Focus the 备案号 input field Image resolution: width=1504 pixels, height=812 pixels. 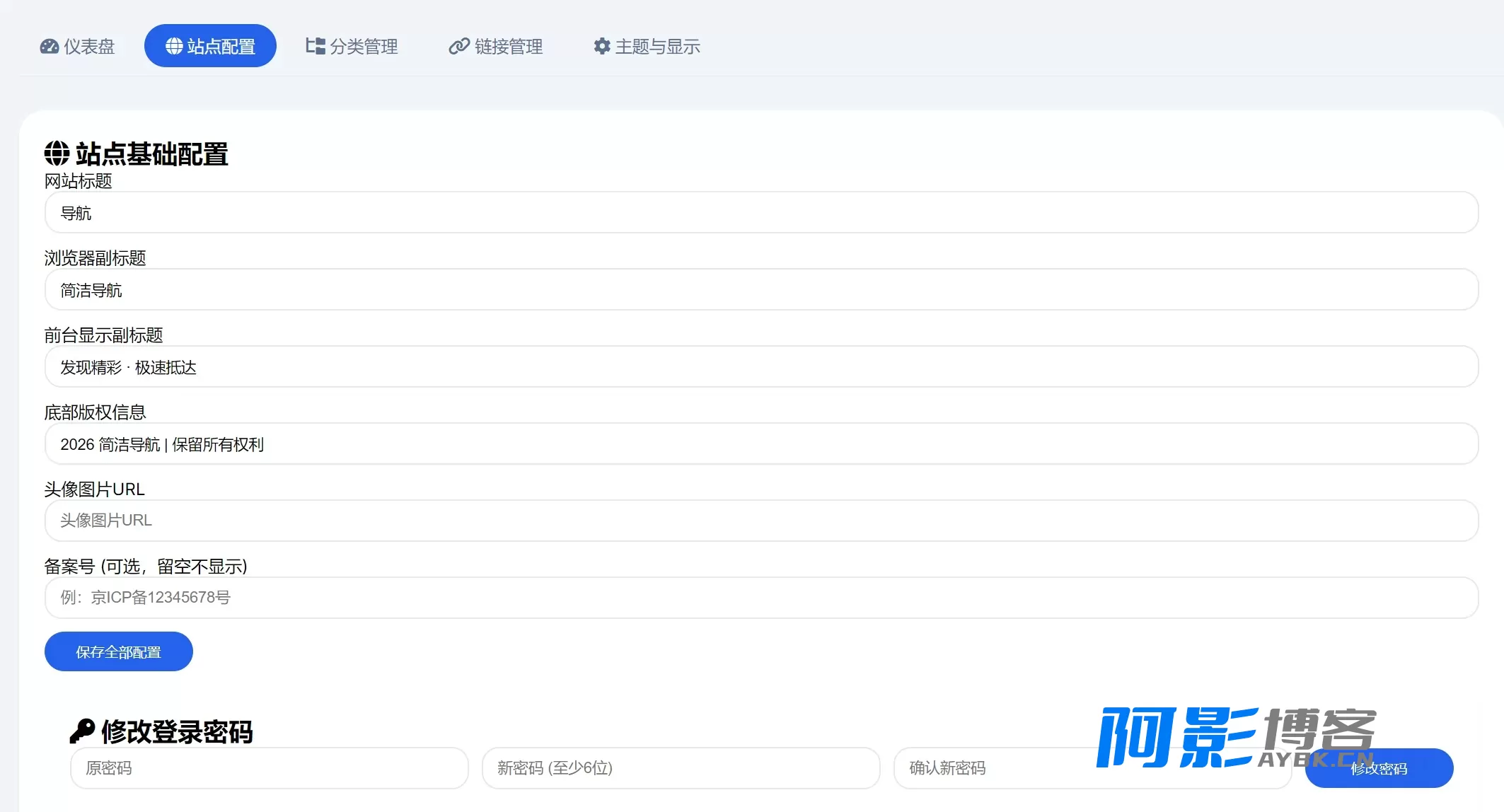pyautogui.click(x=761, y=598)
